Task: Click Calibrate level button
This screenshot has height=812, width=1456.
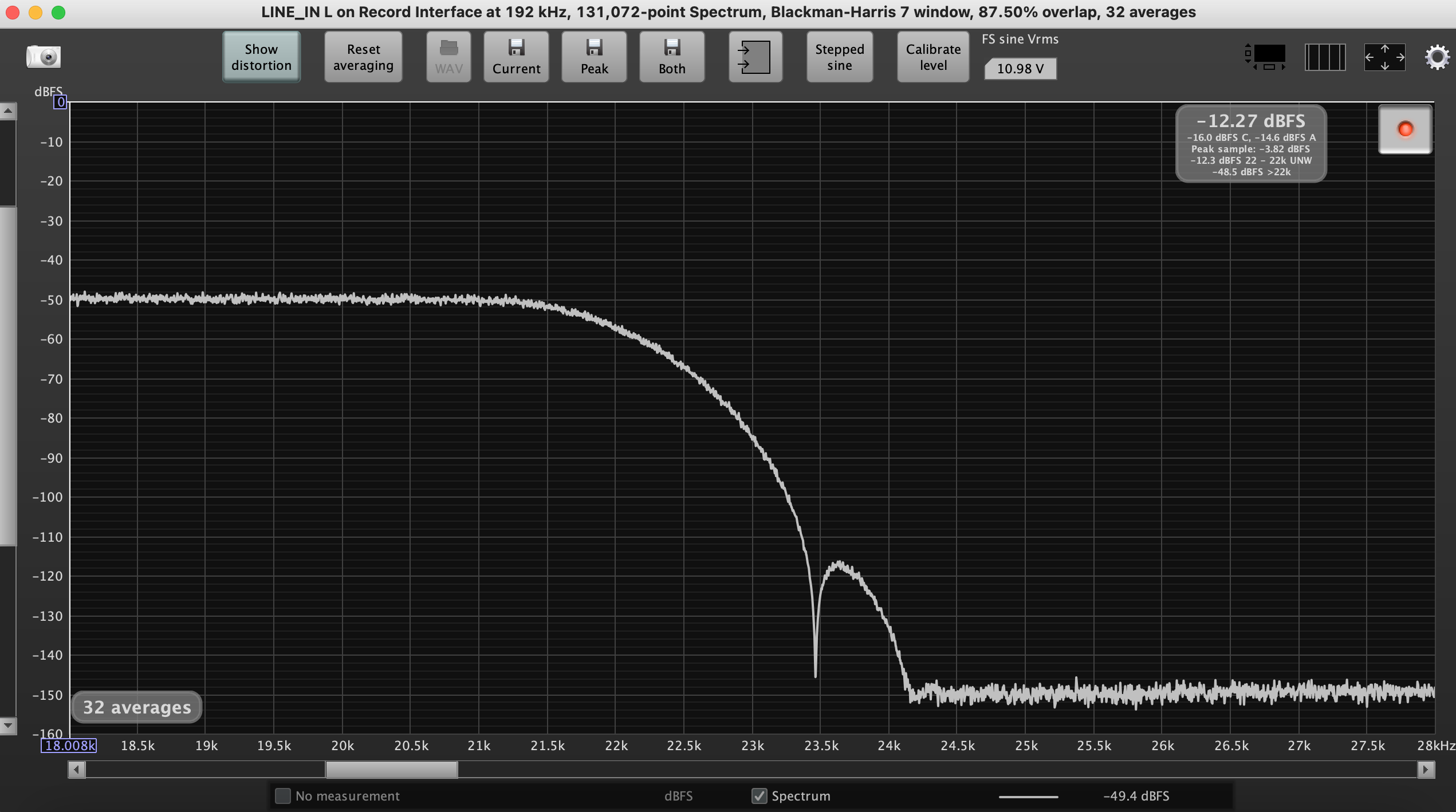Action: (x=933, y=57)
